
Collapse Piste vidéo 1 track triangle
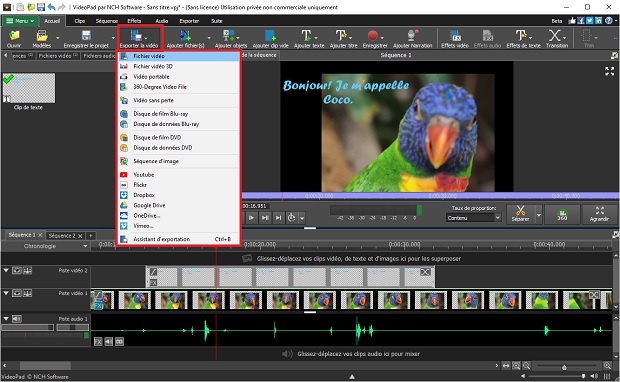(x=6, y=293)
